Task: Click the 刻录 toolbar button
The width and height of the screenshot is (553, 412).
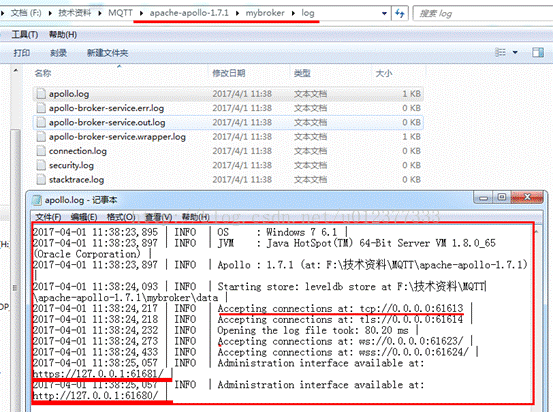Action: pyautogui.click(x=58, y=53)
